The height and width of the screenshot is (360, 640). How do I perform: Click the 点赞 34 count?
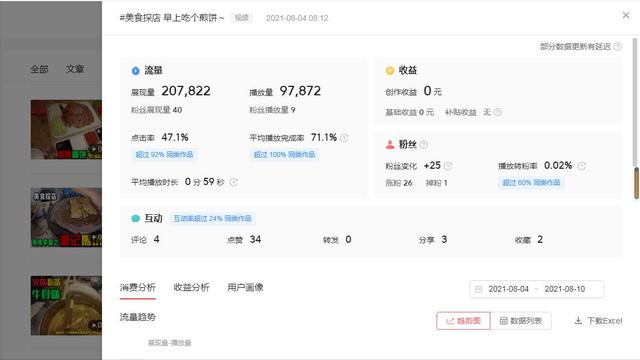click(x=255, y=240)
